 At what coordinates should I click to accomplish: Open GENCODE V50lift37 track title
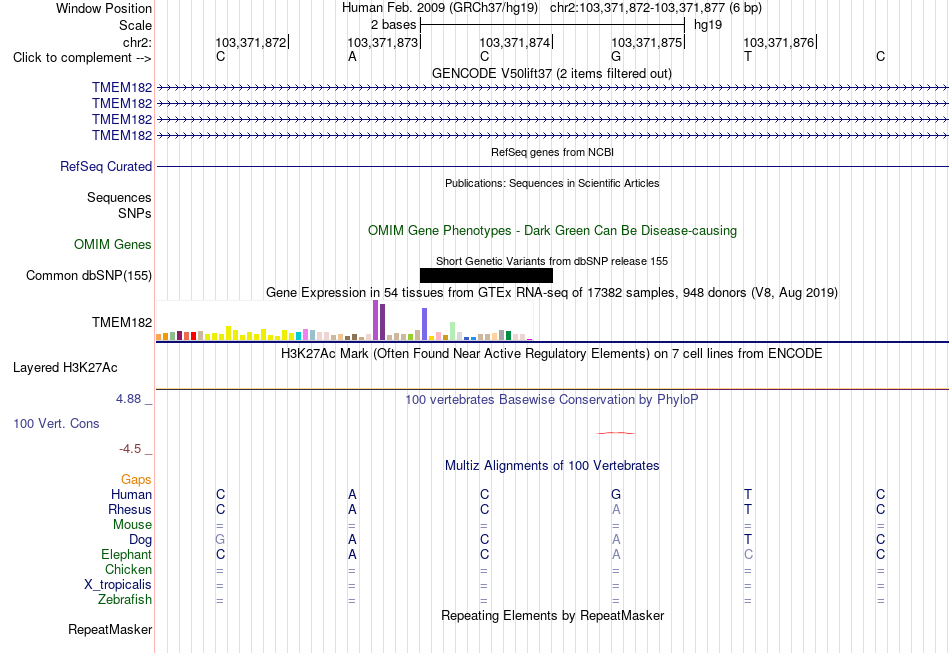[x=551, y=73]
